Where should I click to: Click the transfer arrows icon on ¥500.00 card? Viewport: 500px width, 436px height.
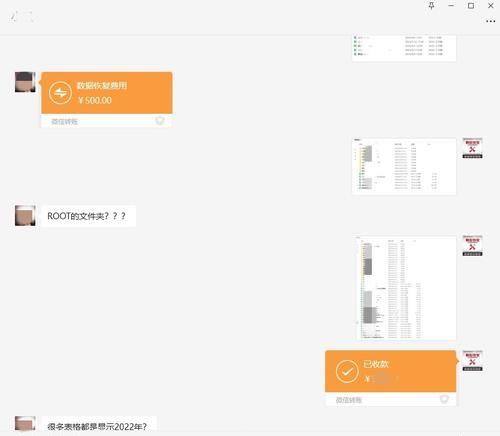point(60,93)
